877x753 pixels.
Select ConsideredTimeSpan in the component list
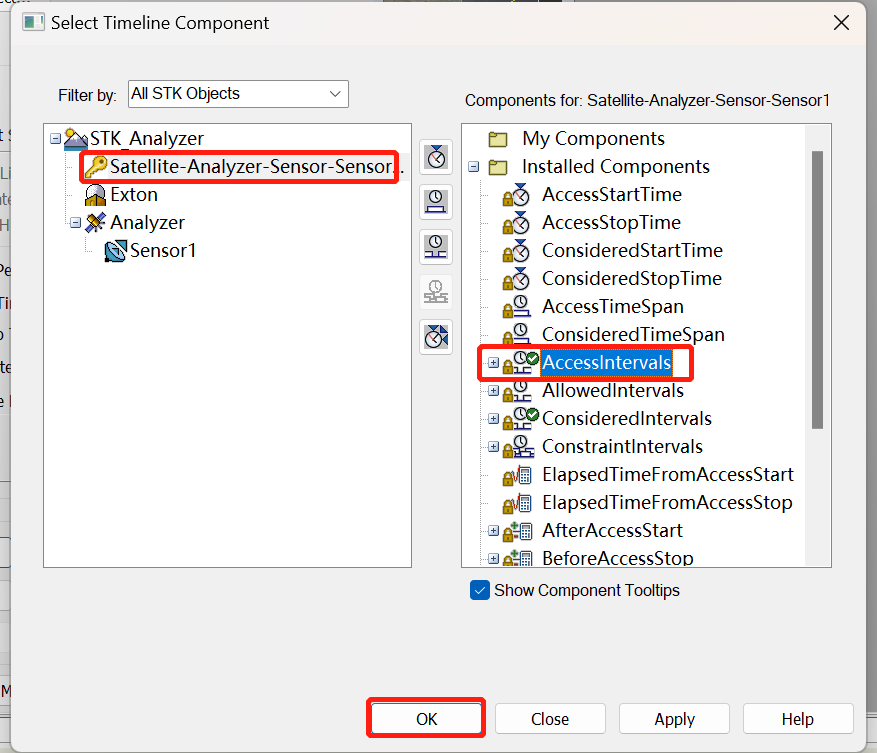tap(632, 335)
